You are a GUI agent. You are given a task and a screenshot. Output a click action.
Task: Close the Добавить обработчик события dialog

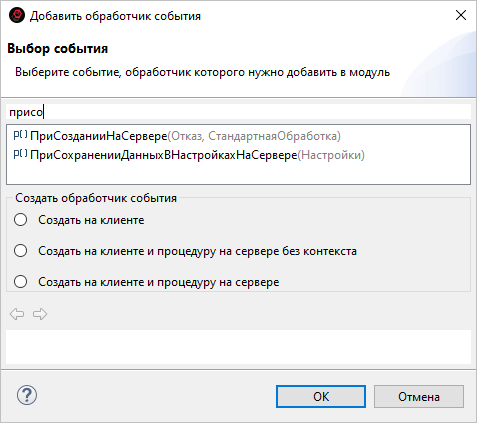tap(461, 15)
